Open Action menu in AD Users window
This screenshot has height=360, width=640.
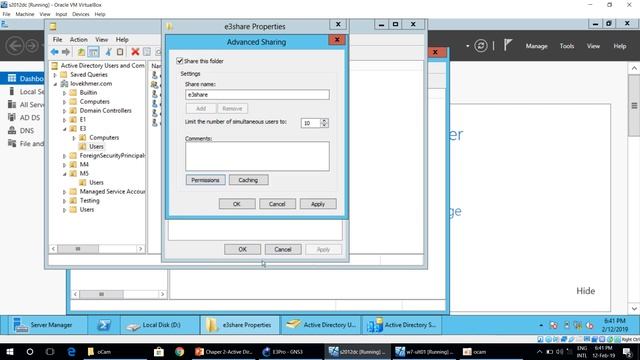78,40
